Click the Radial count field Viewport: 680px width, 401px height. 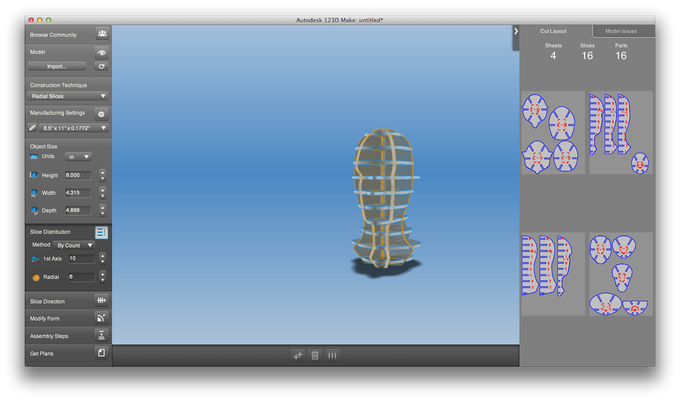(x=82, y=277)
